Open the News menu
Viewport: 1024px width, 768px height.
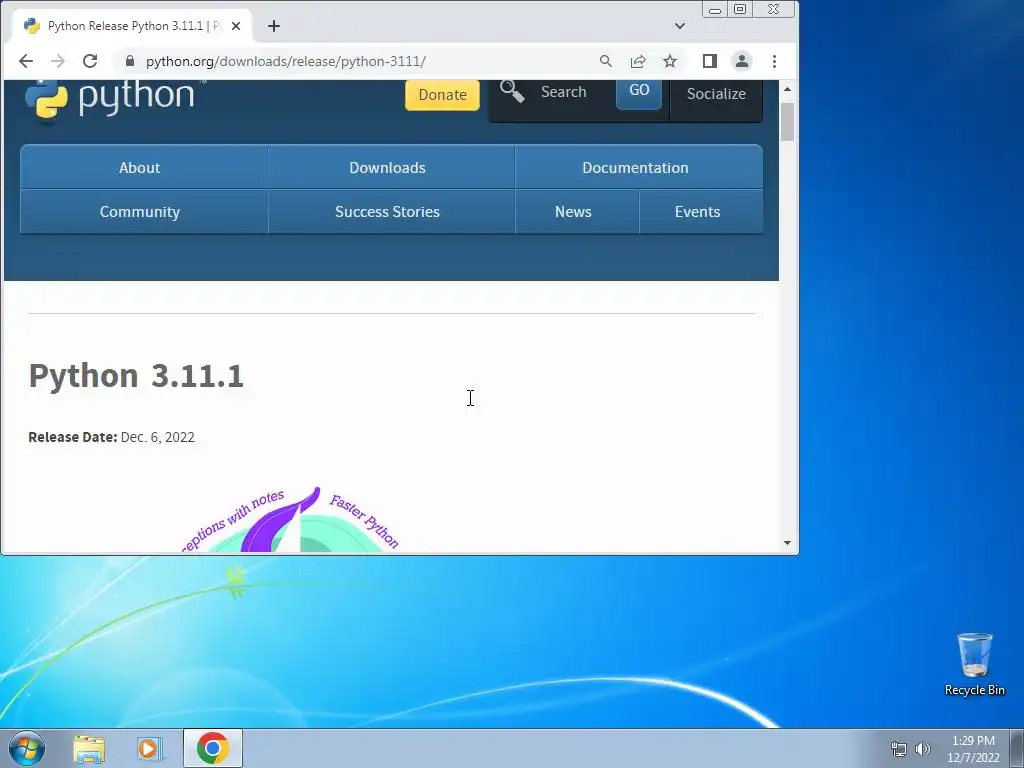point(573,212)
